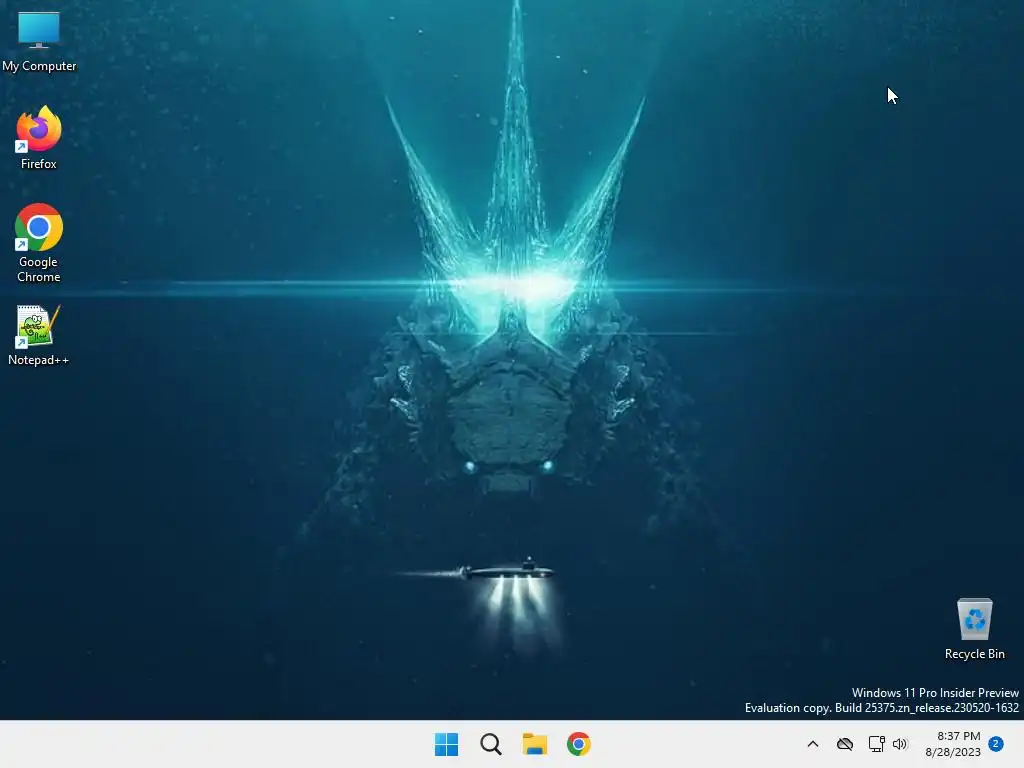Viewport: 1024px width, 768px height.
Task: Open notification badge showing 2
Action: tap(996, 744)
